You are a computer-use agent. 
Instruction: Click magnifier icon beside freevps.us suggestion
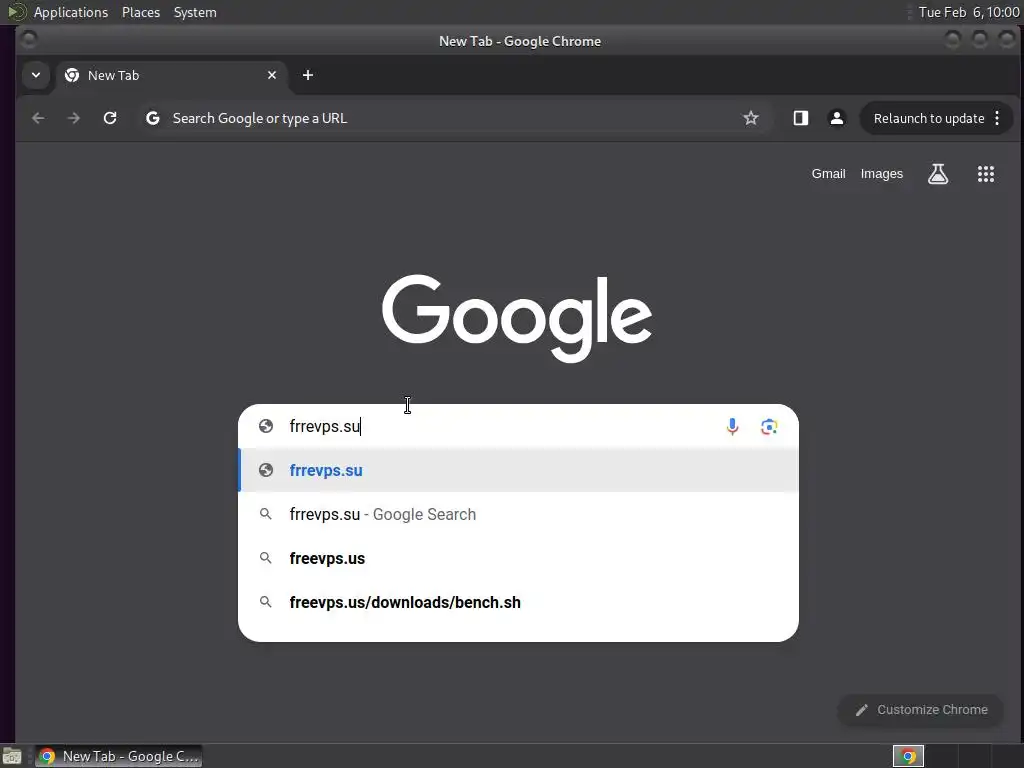tap(266, 558)
